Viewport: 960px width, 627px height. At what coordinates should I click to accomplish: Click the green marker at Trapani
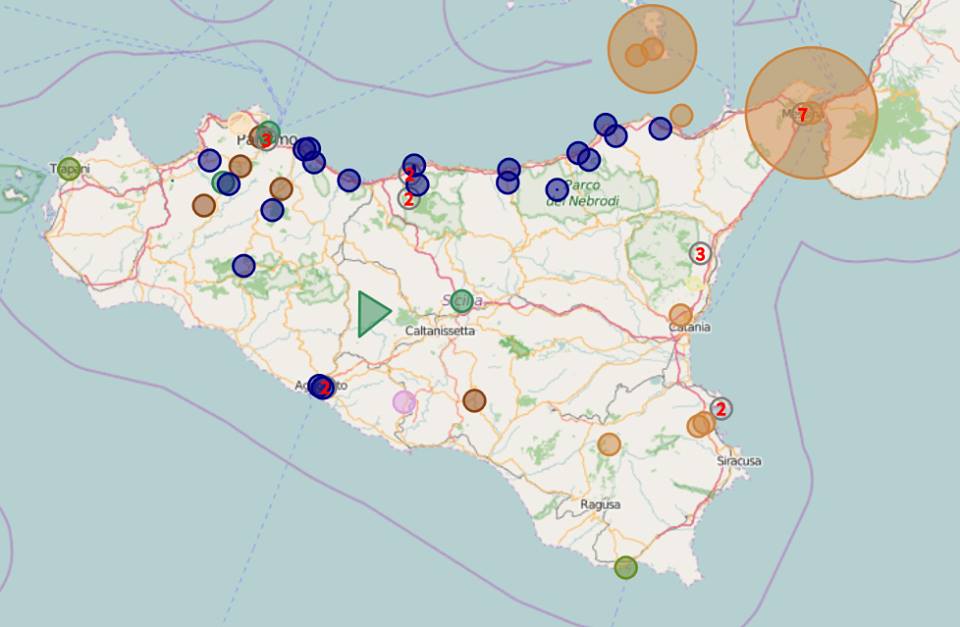[x=68, y=168]
